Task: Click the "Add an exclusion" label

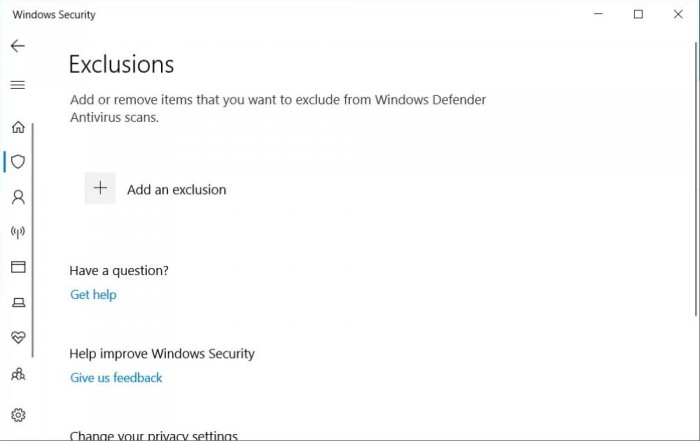Action: (x=176, y=190)
